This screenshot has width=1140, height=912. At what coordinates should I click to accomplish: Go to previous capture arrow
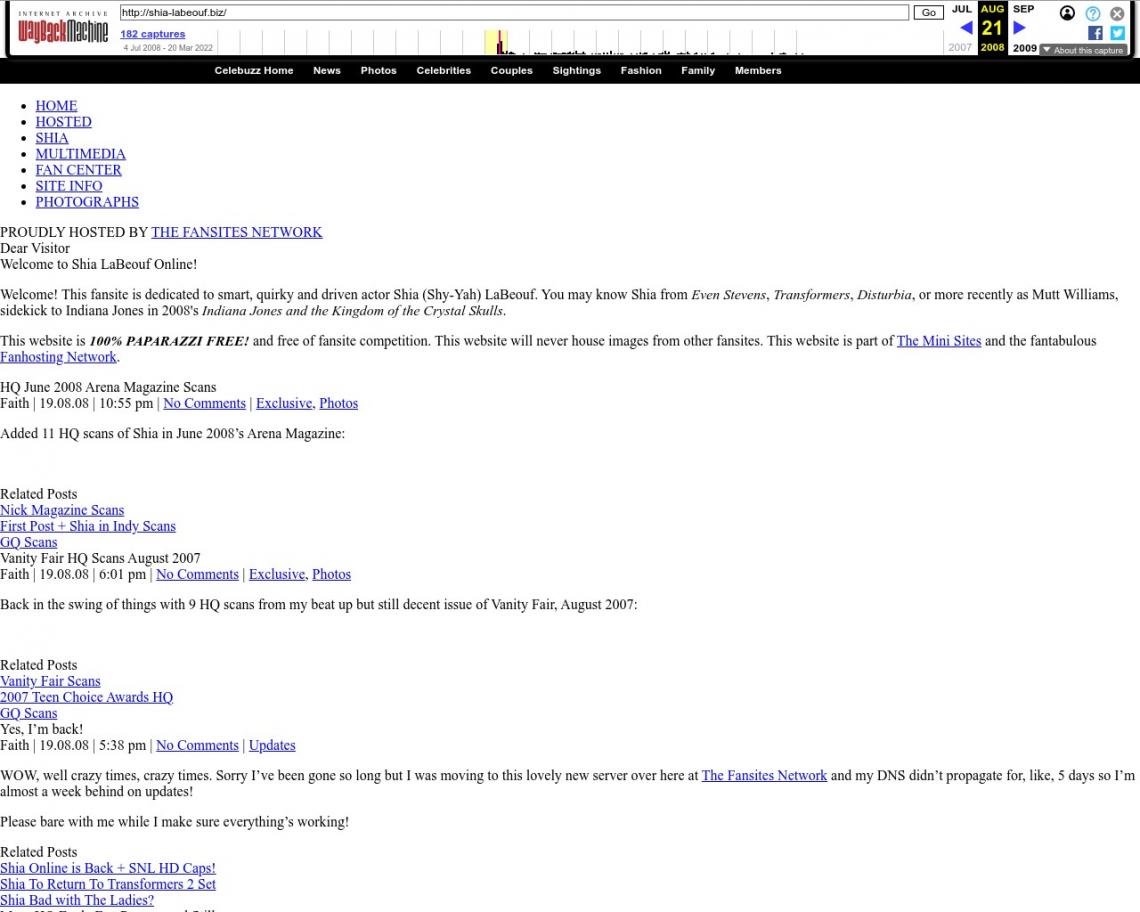[966, 28]
